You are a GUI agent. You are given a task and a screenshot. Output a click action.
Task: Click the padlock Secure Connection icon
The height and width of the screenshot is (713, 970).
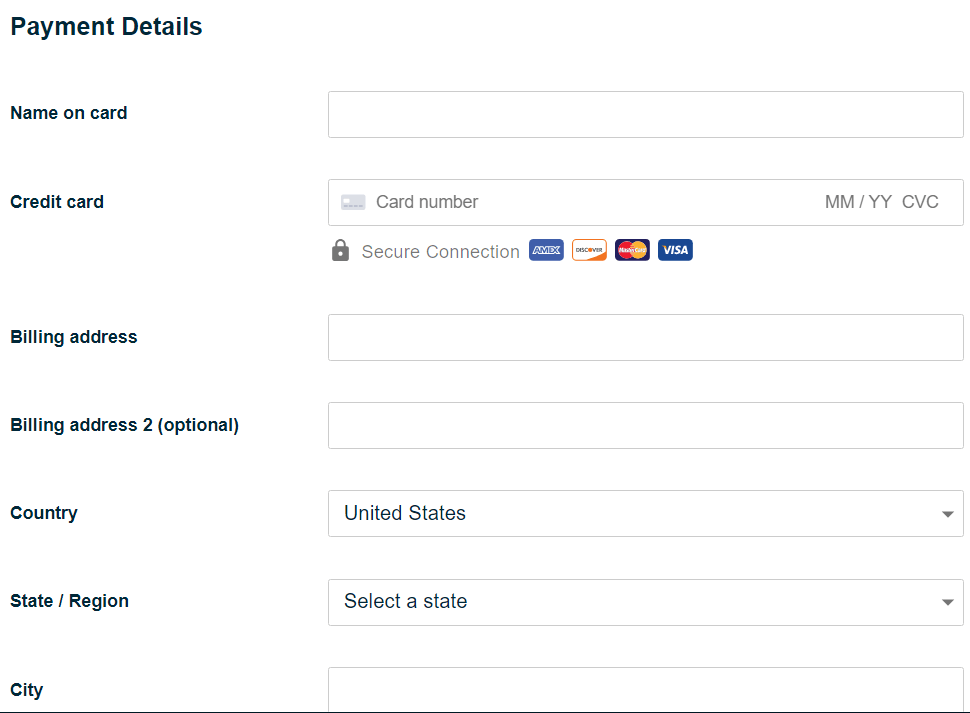340,250
